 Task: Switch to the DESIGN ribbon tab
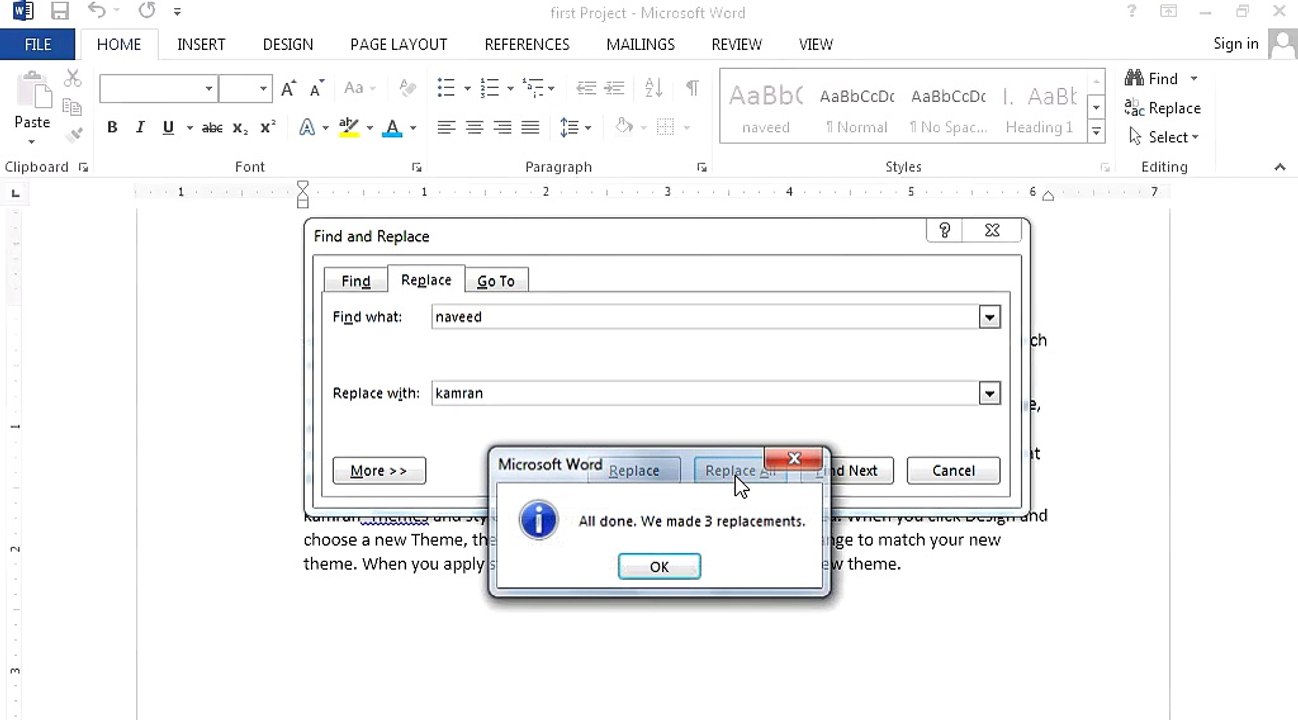click(x=288, y=44)
